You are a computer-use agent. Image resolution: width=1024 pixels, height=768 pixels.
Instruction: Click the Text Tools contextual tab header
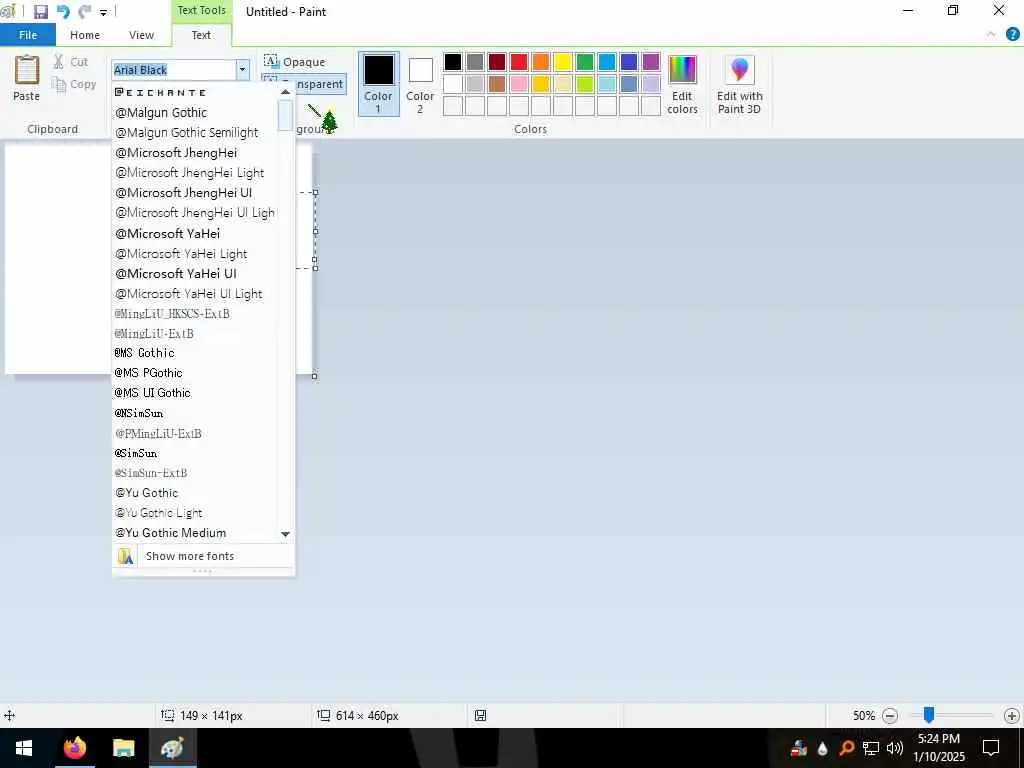pos(202,10)
